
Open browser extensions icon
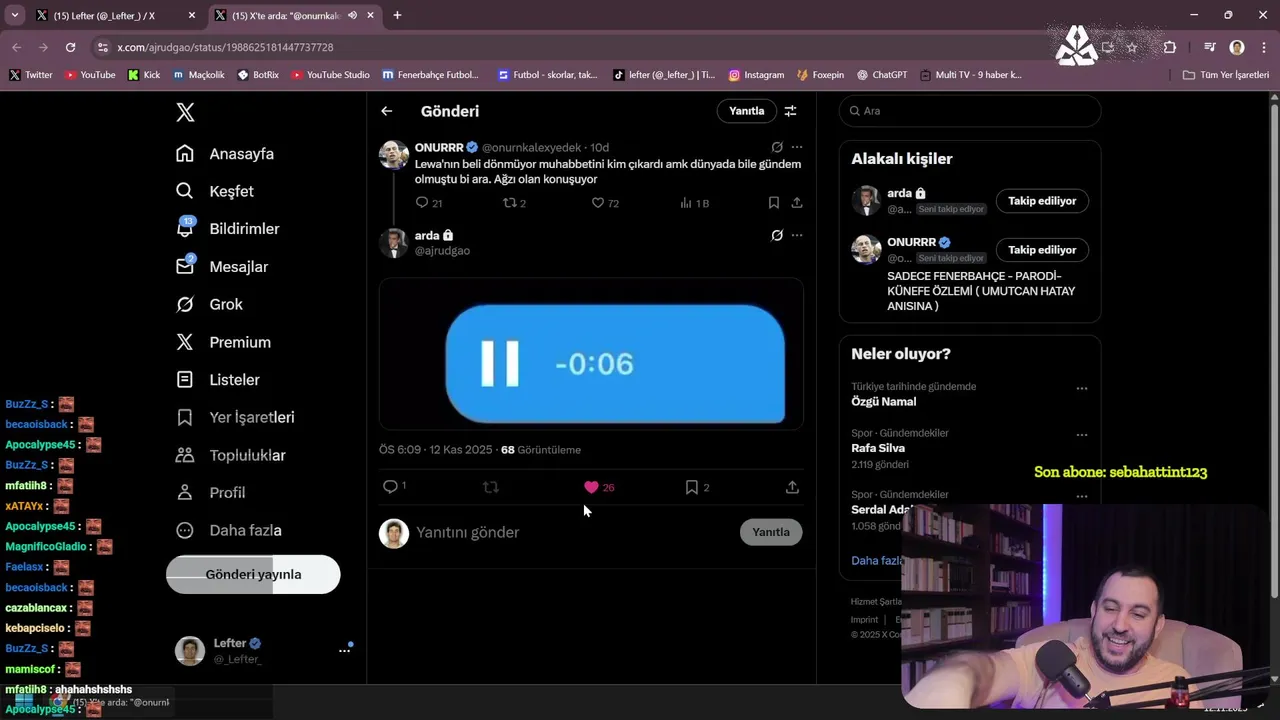click(1170, 47)
